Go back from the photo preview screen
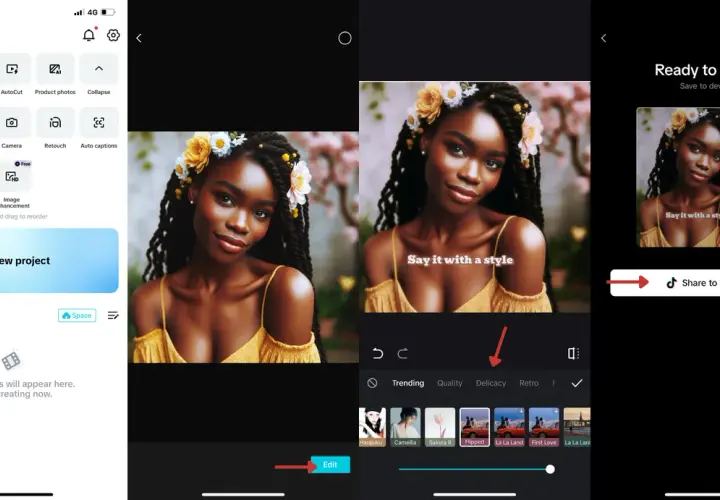This screenshot has height=500, width=720. pos(139,38)
